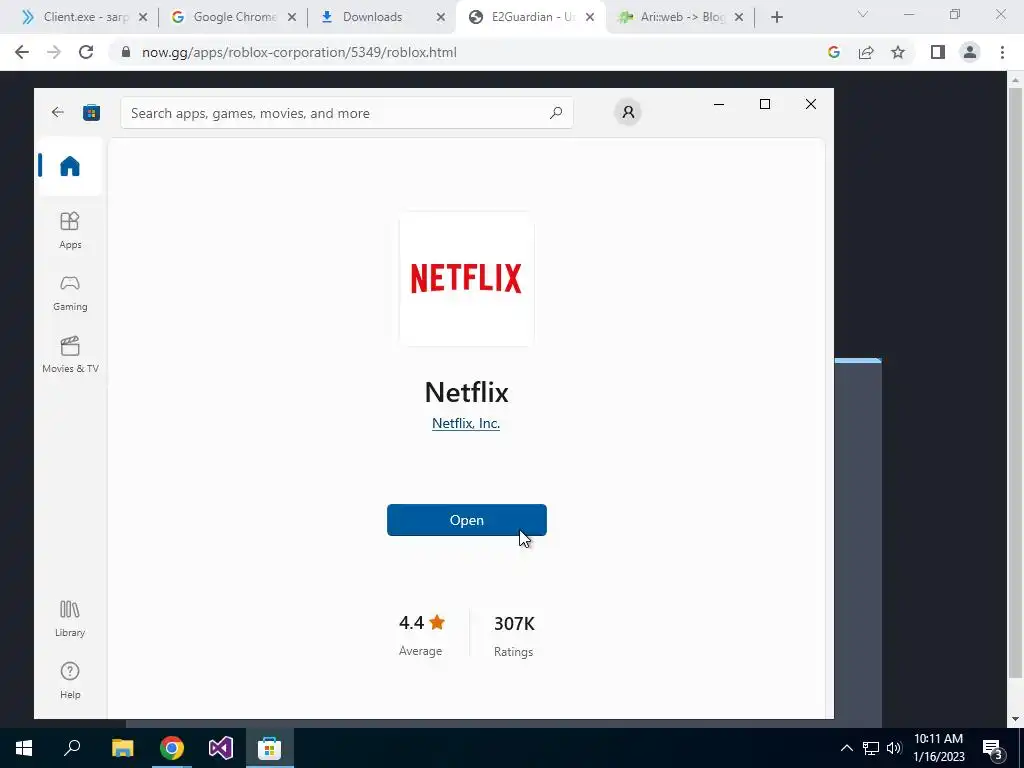1024x768 pixels.
Task: Close the Downloads browser tab
Action: click(441, 17)
